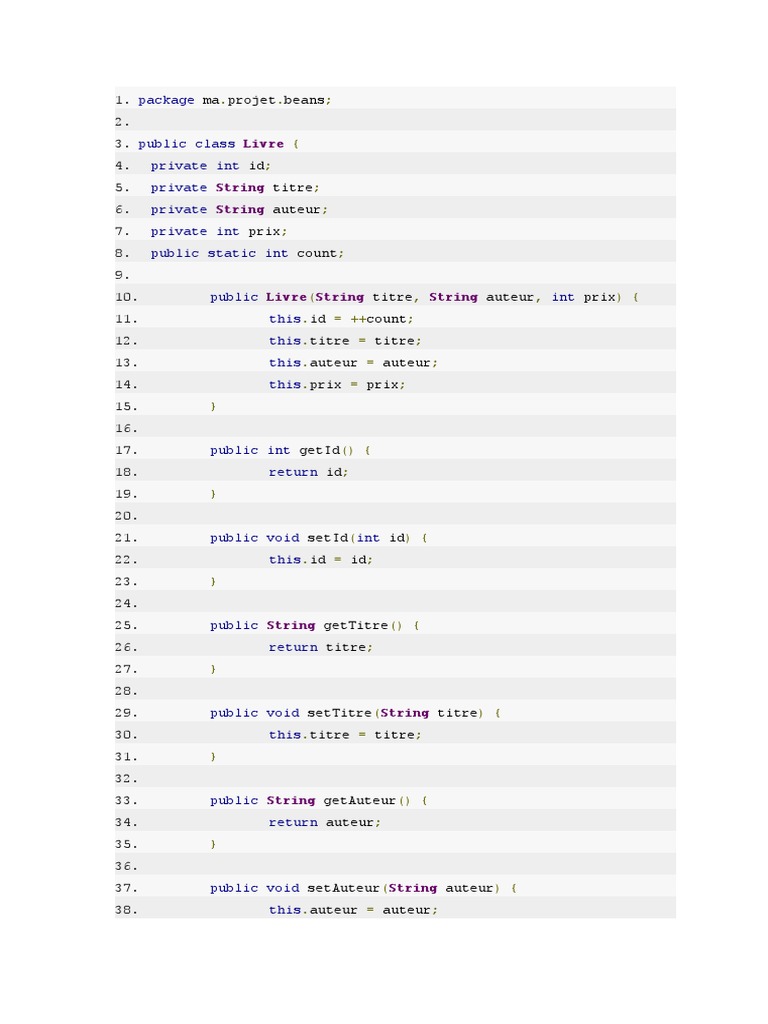768x1024 pixels.
Task: Click 'private int id;' field line
Action: point(210,166)
